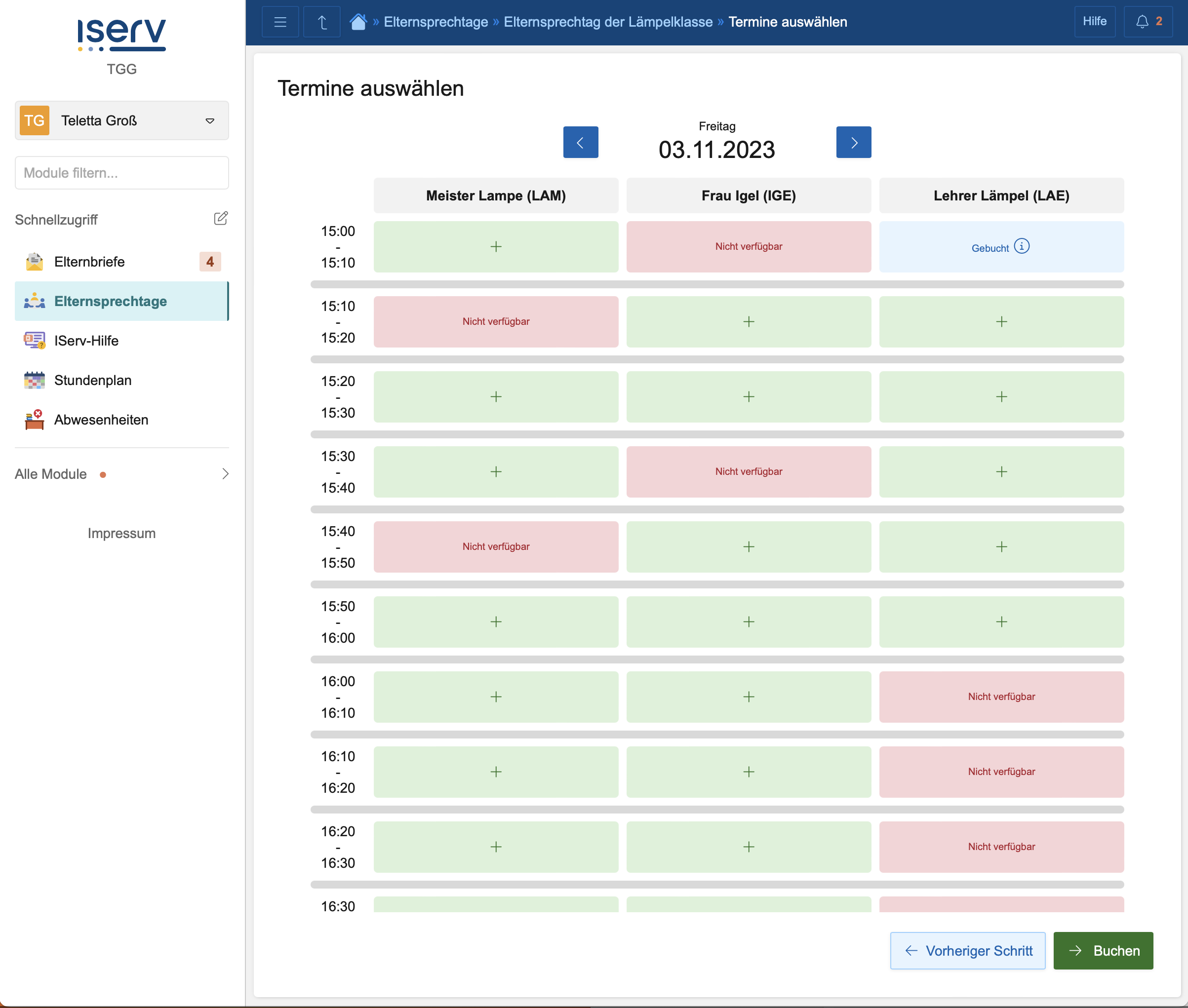Viewport: 1188px width, 1008px height.
Task: Go to previous day with left arrow
Action: 580,142
